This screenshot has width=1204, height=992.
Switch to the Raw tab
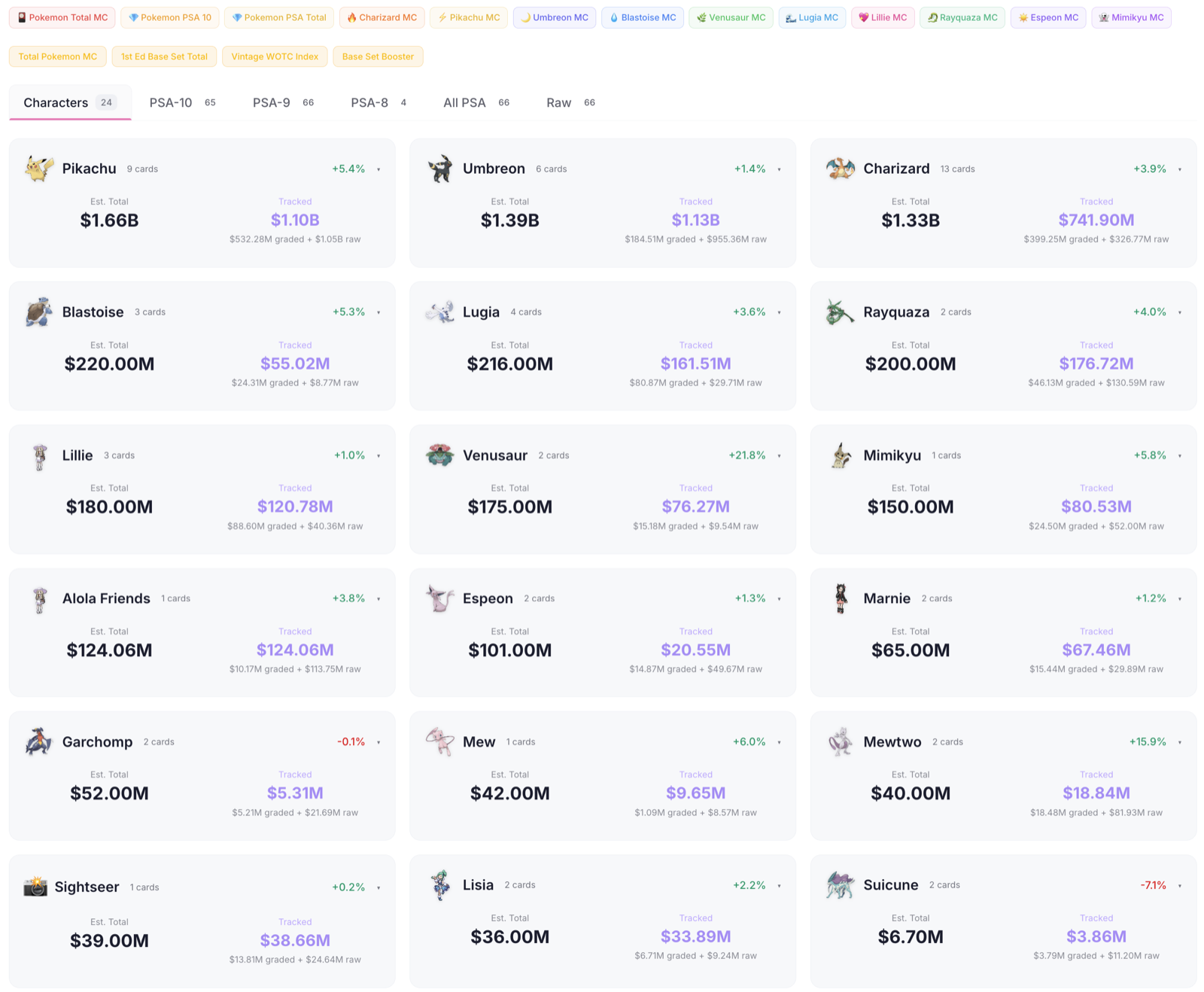click(x=570, y=102)
